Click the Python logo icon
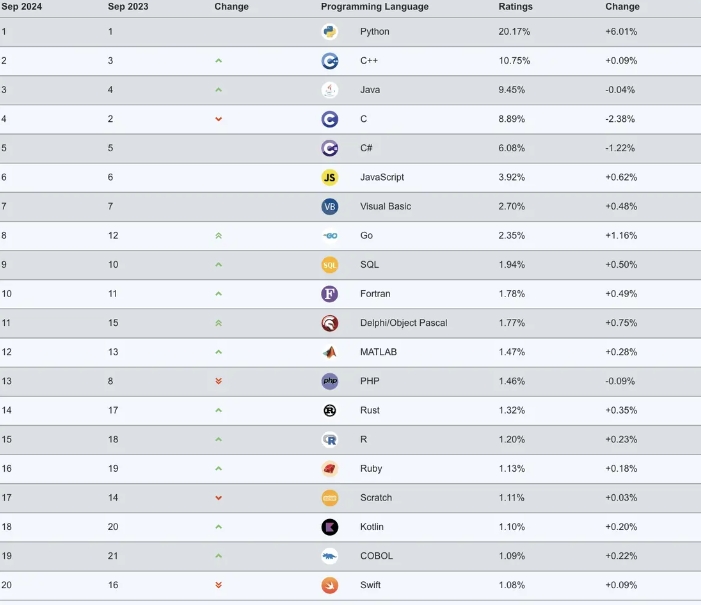 pos(329,32)
